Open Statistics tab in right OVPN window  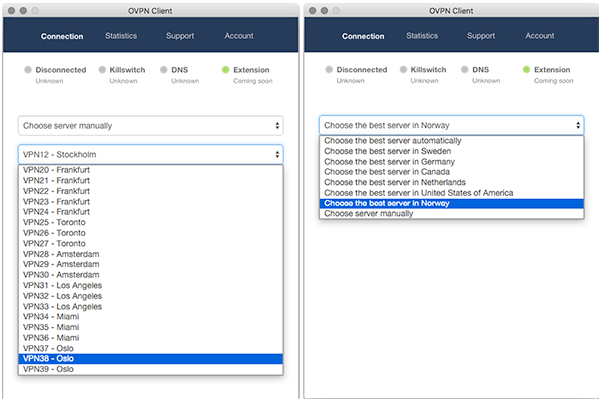click(422, 36)
